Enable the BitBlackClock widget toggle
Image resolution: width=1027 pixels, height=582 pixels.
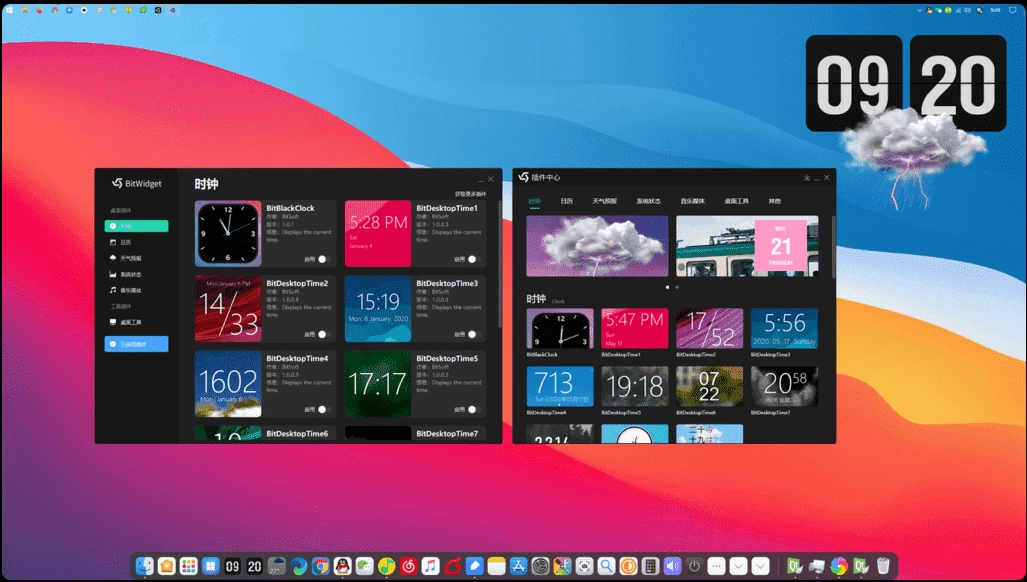[325, 259]
